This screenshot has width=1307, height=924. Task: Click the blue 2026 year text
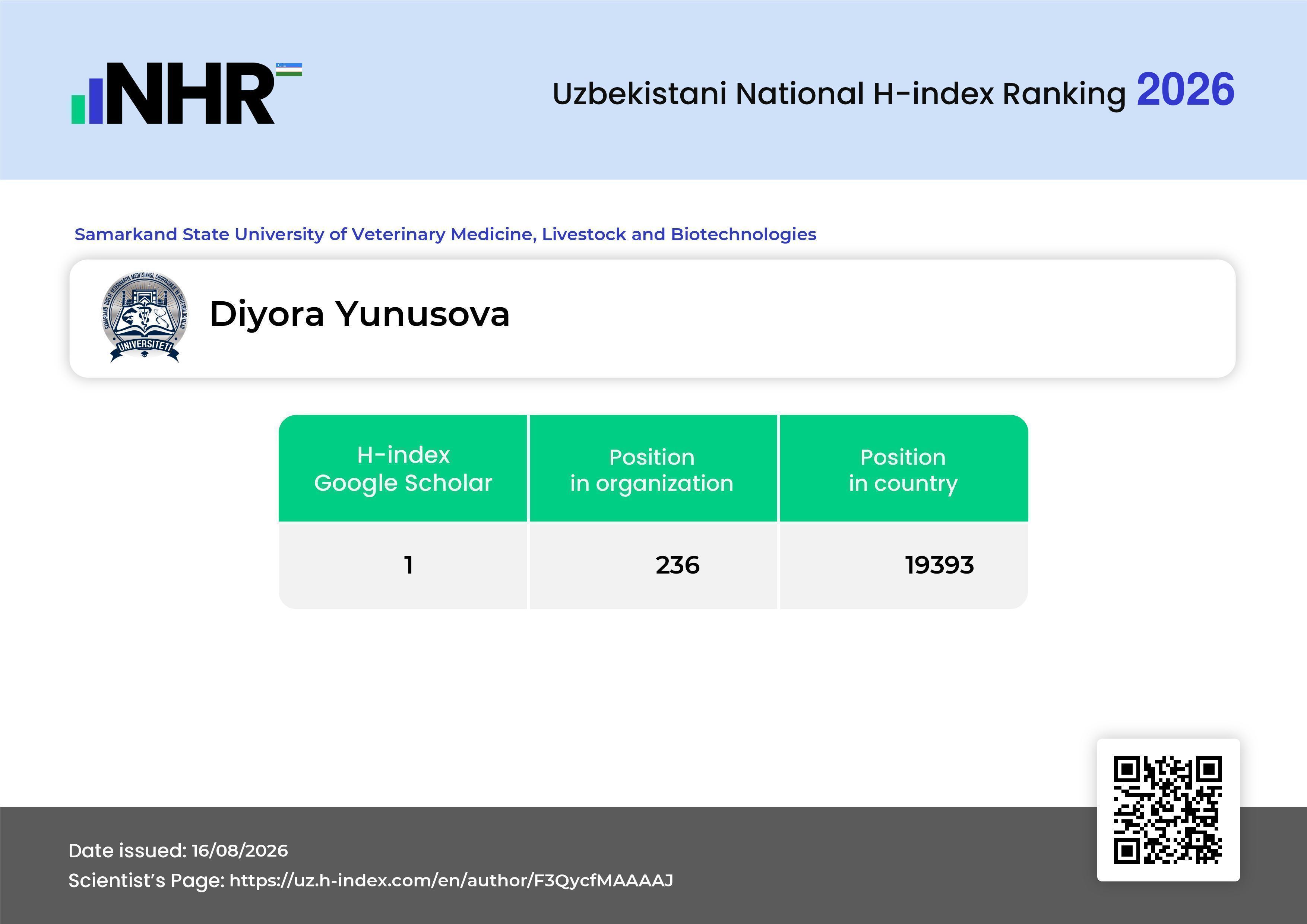click(x=1185, y=90)
